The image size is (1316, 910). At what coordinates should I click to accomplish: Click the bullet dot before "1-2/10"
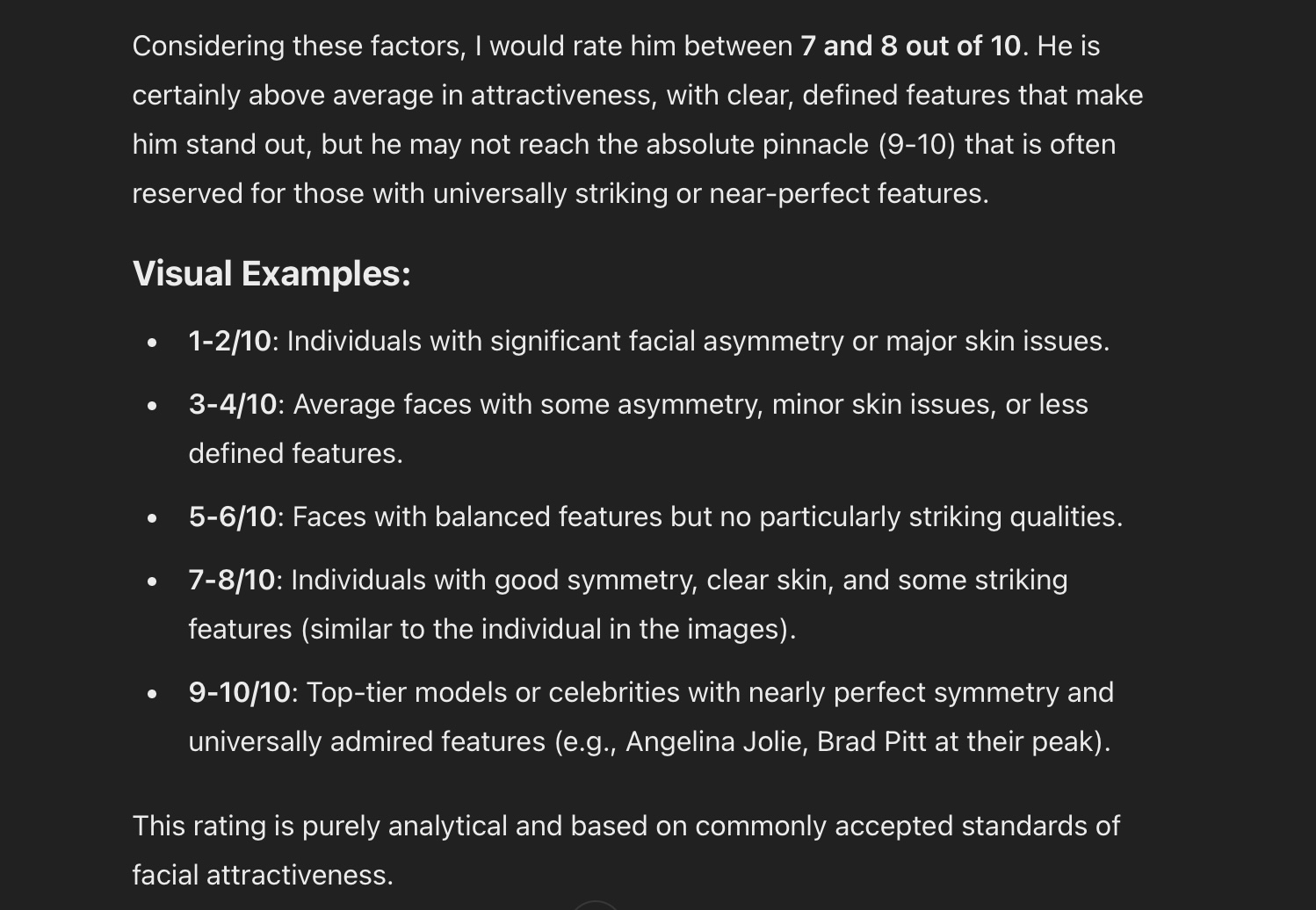coord(153,342)
